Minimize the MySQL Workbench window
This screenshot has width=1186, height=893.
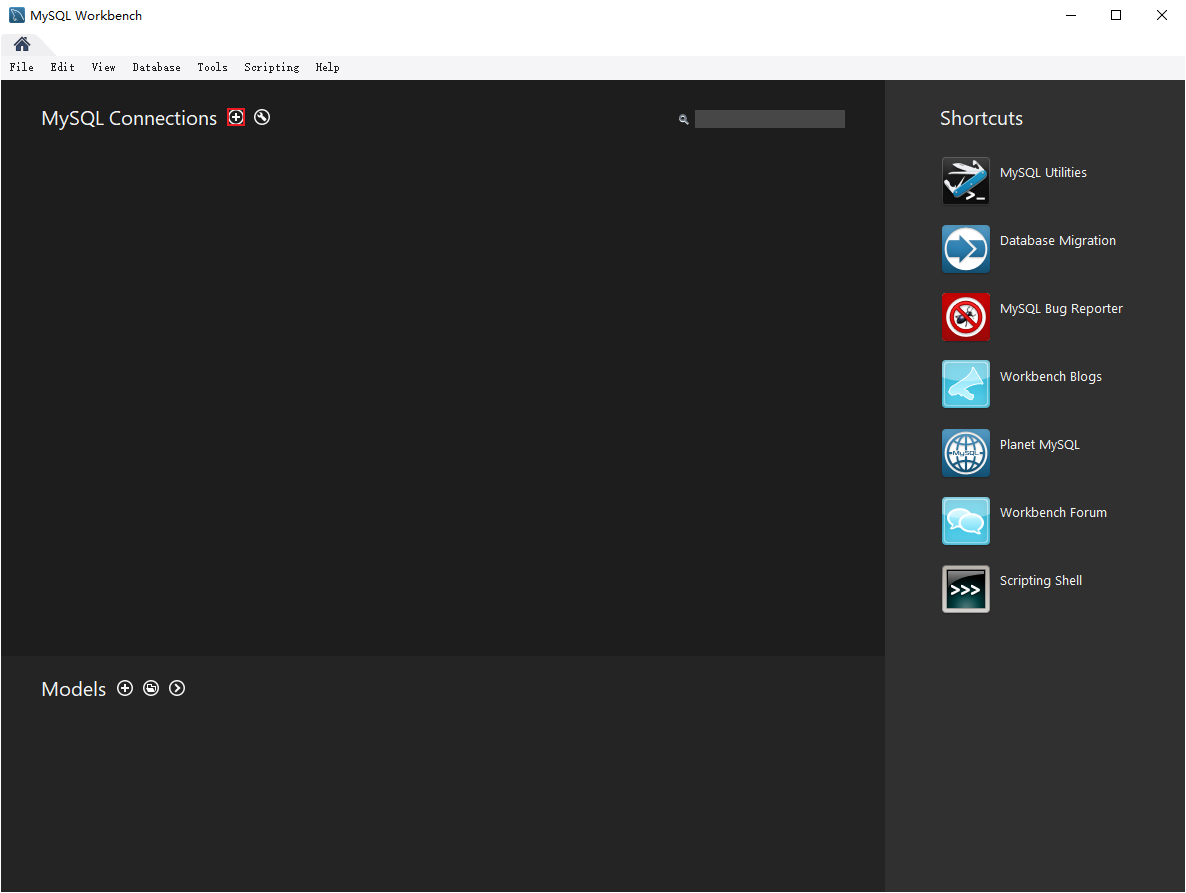[1070, 15]
